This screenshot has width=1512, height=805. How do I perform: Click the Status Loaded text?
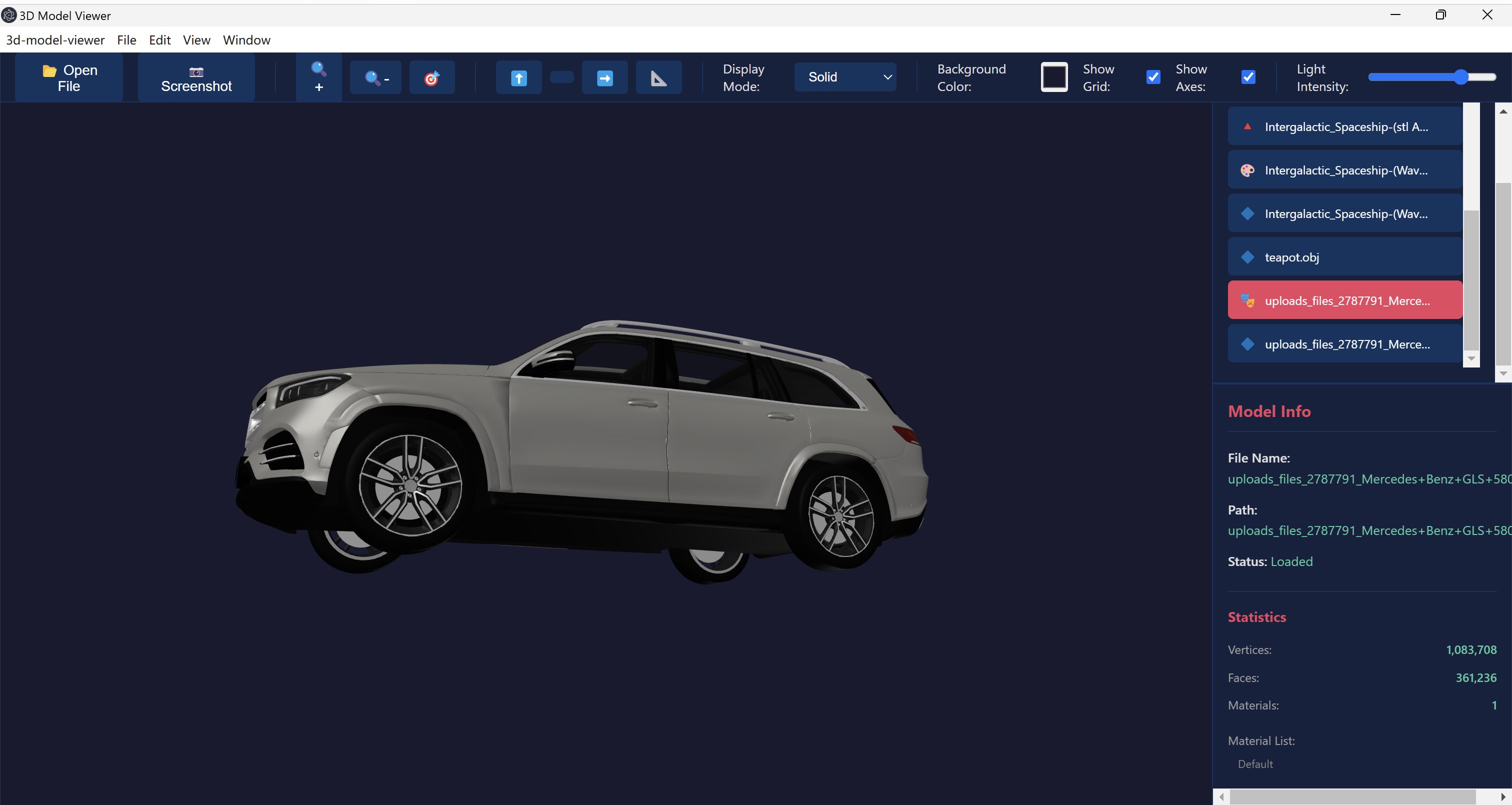click(x=1291, y=561)
